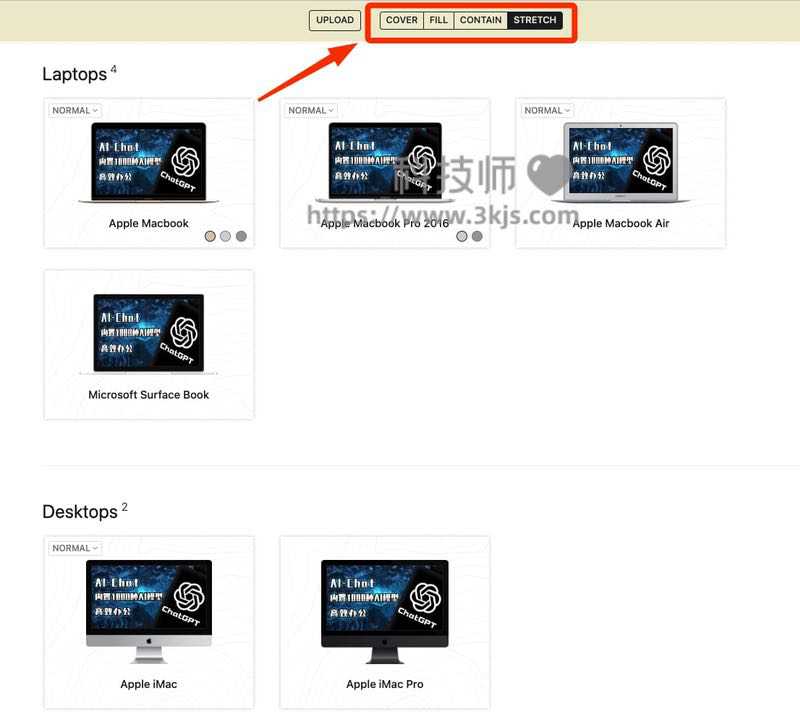Click the "Apple iMac" label text
The image size is (800, 722).
tap(148, 684)
